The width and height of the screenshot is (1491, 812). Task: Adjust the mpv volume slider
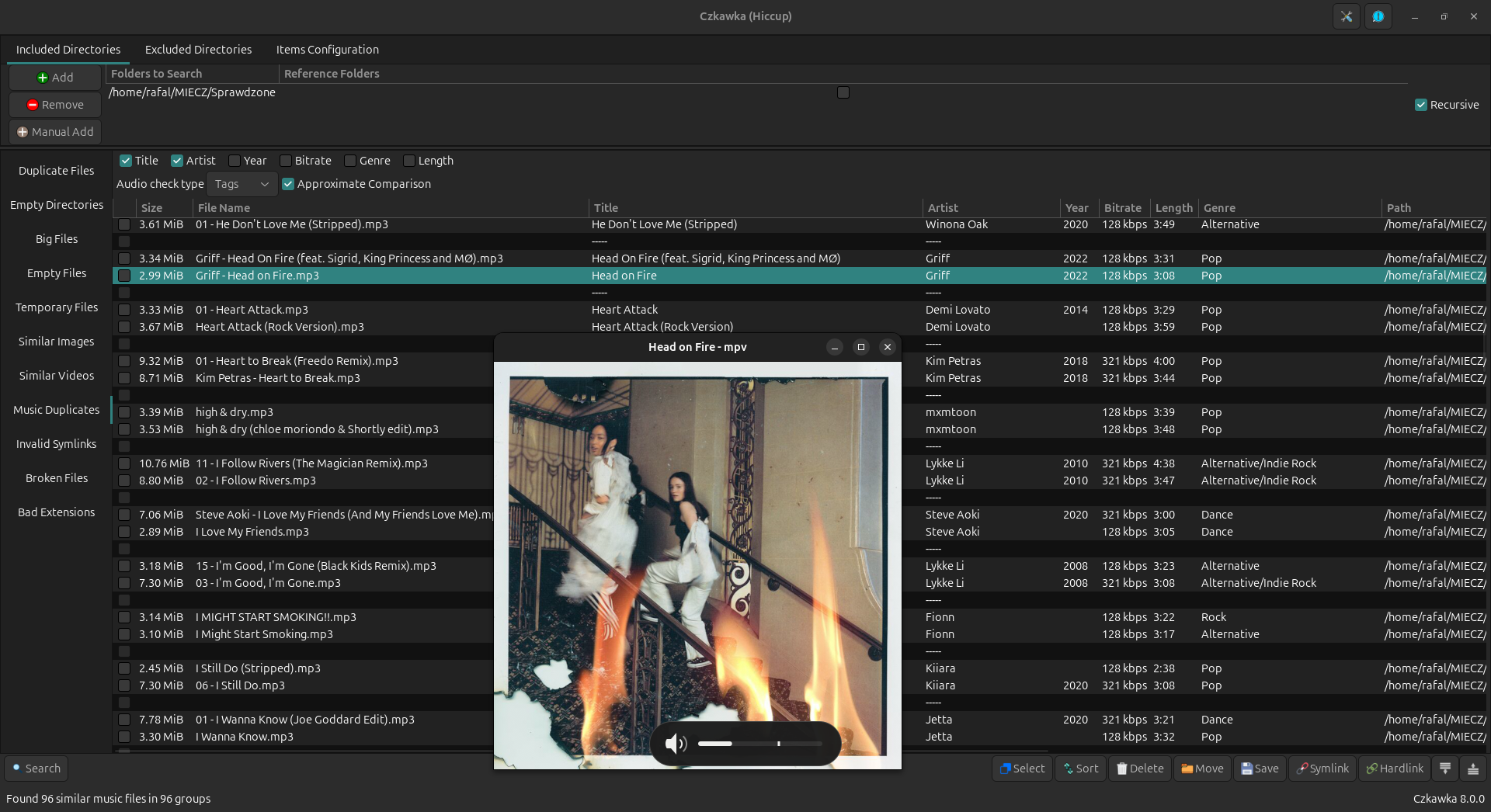coord(759,744)
